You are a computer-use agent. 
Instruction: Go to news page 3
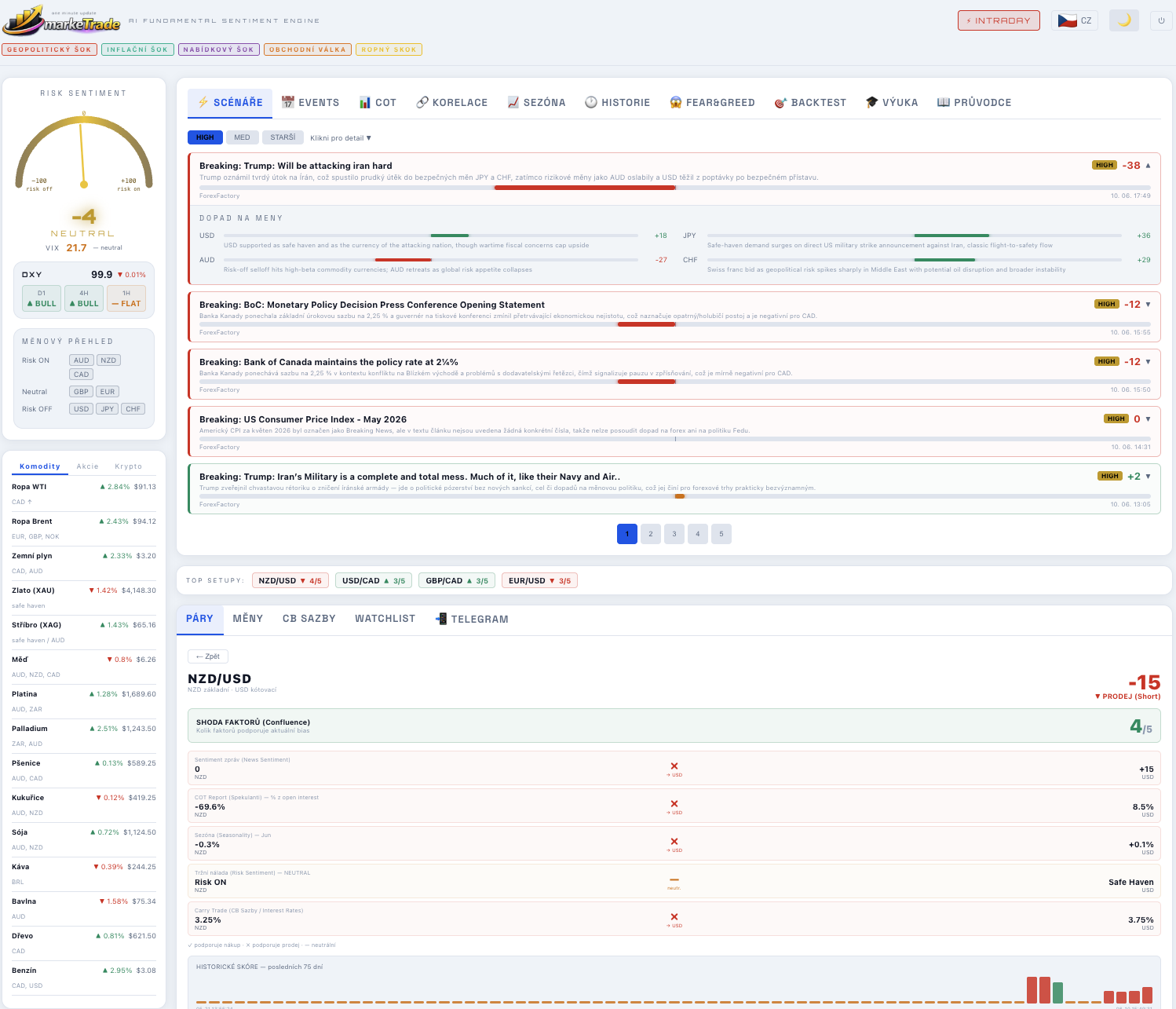(674, 534)
